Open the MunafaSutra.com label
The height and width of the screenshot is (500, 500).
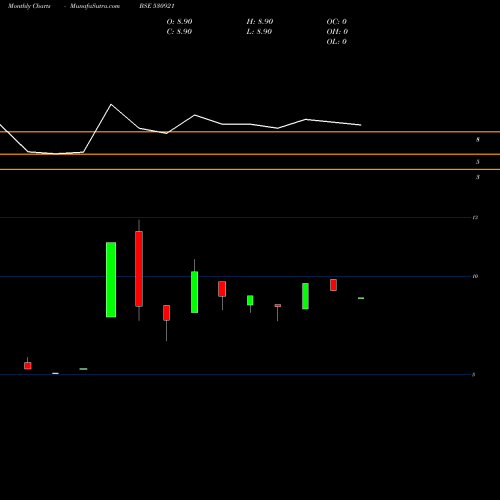point(95,6)
